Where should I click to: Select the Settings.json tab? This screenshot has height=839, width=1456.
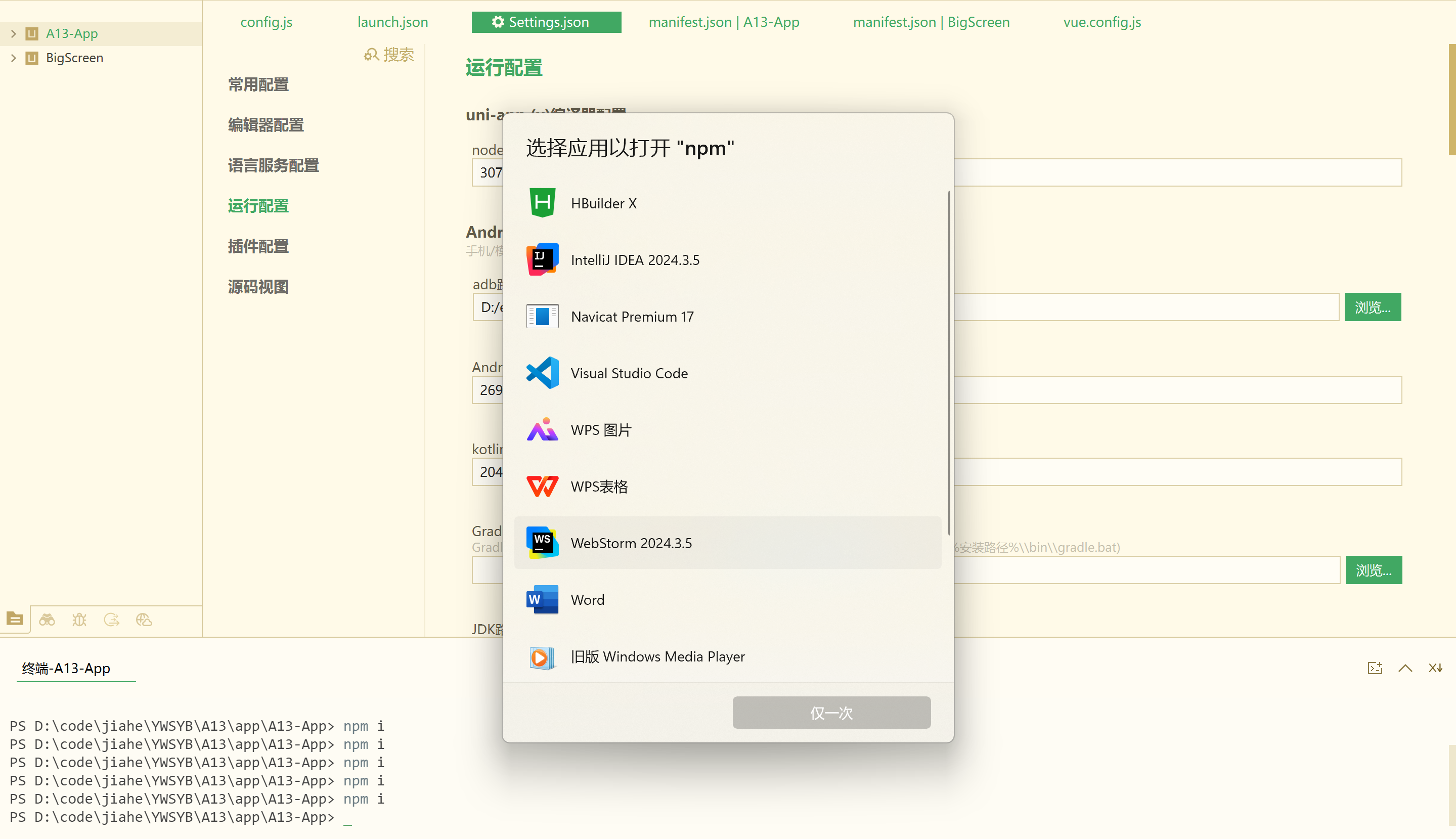point(546,22)
